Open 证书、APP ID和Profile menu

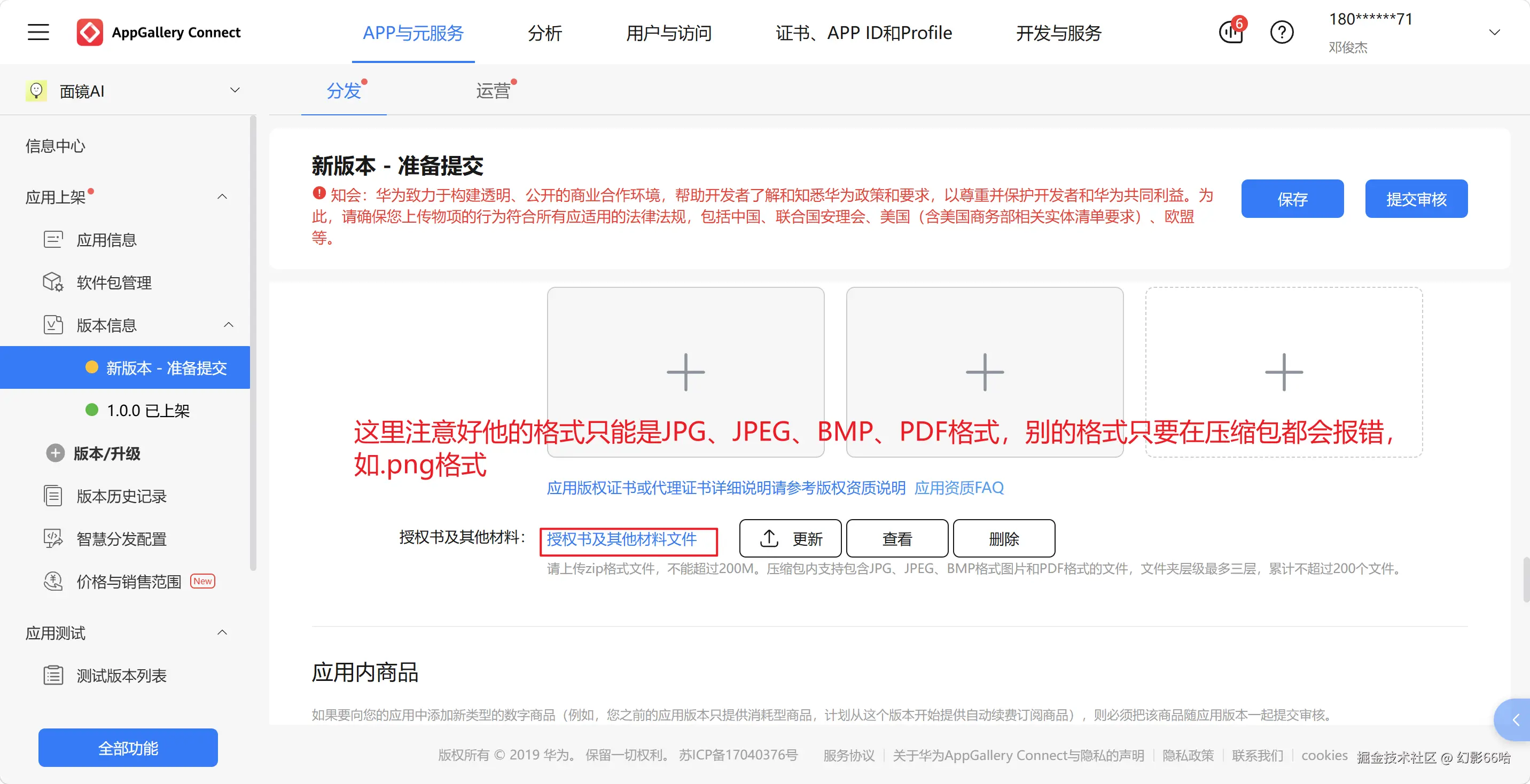pos(864,33)
